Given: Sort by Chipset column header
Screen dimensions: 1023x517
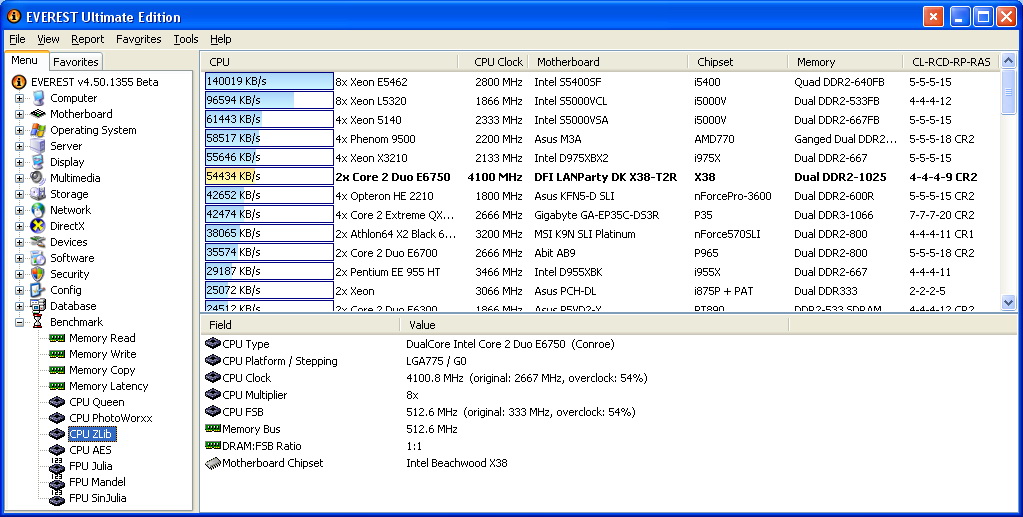Looking at the screenshot, I should 738,62.
